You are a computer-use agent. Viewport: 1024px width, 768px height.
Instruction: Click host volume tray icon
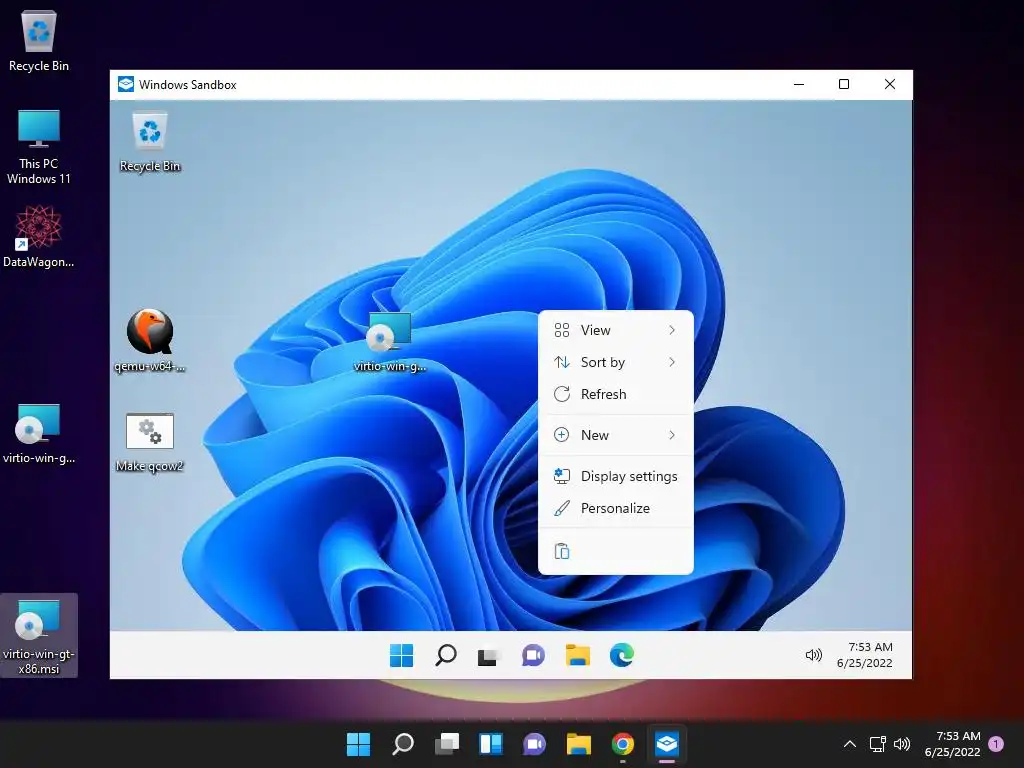[x=902, y=744]
